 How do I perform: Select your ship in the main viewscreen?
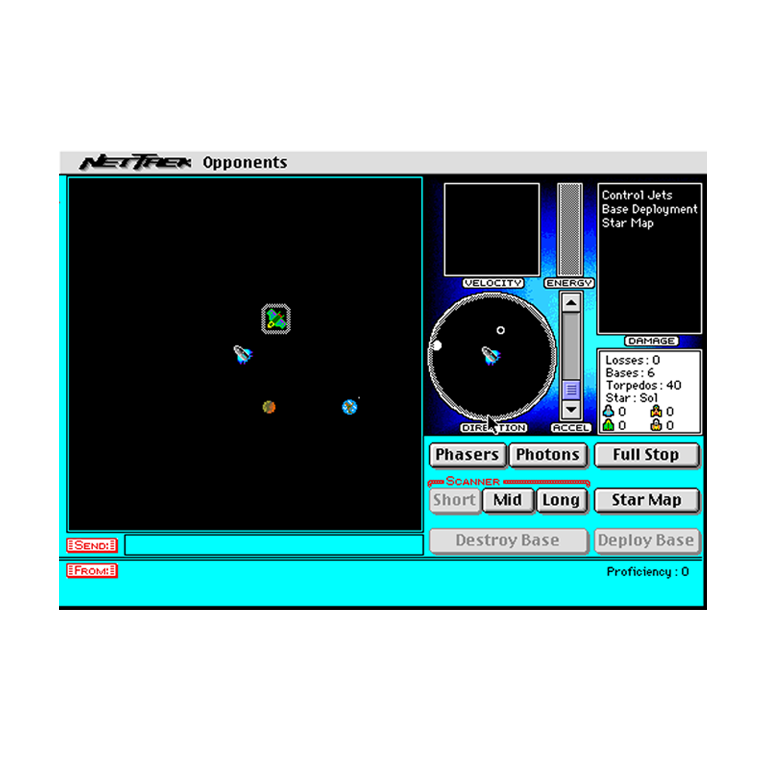click(x=243, y=354)
